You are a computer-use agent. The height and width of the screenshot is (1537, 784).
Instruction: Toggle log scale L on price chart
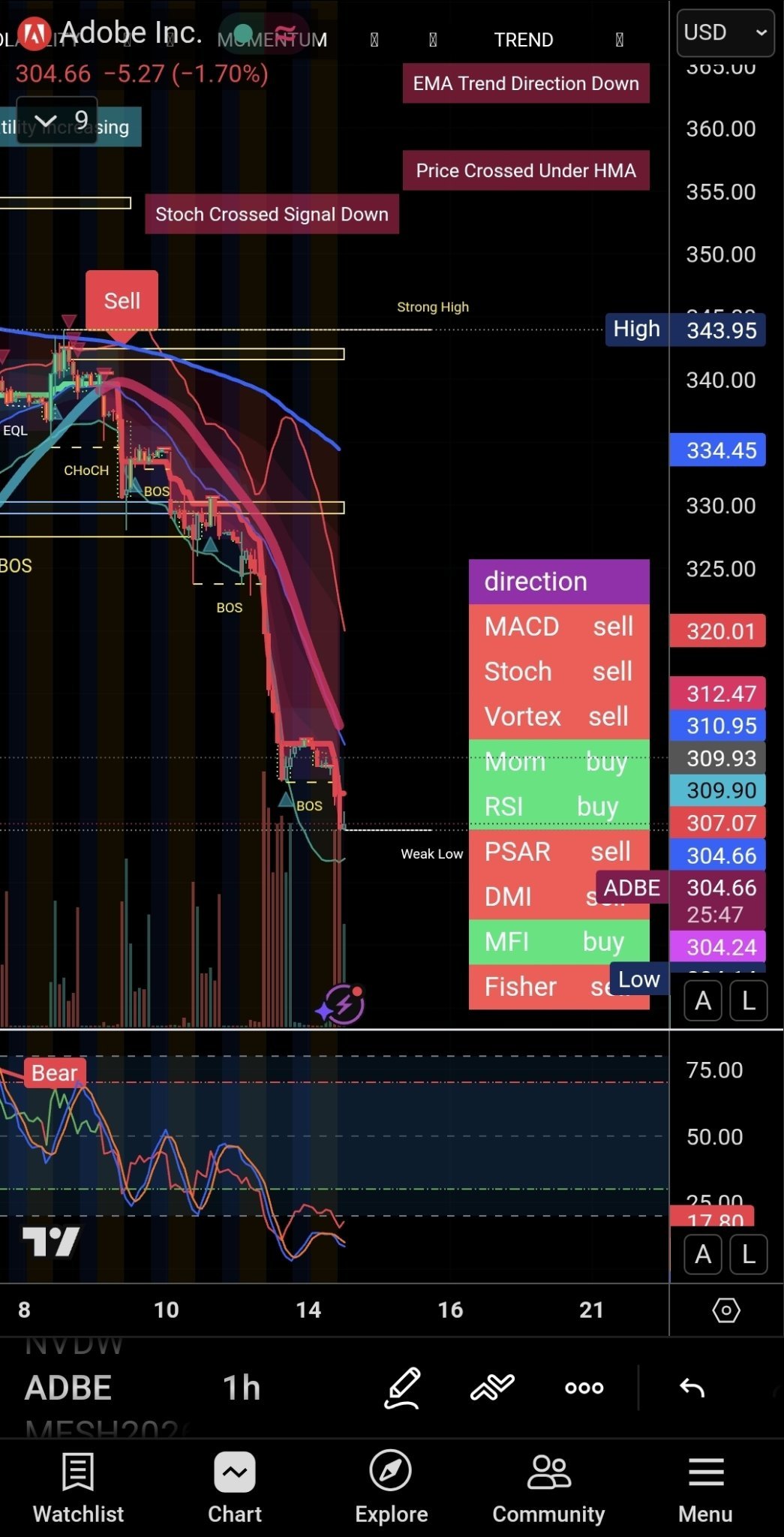(x=748, y=1000)
